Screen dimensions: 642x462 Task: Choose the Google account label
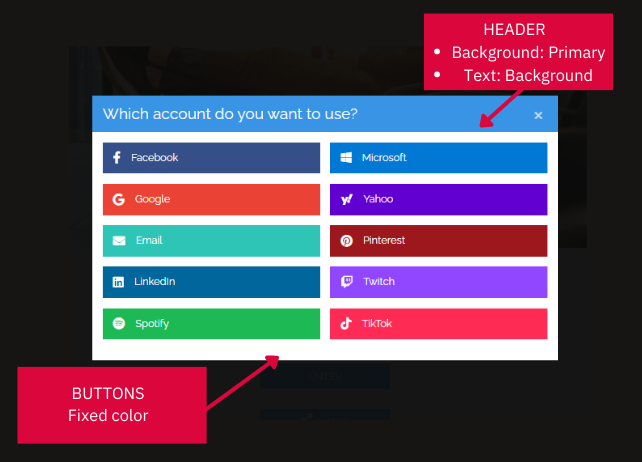point(152,199)
